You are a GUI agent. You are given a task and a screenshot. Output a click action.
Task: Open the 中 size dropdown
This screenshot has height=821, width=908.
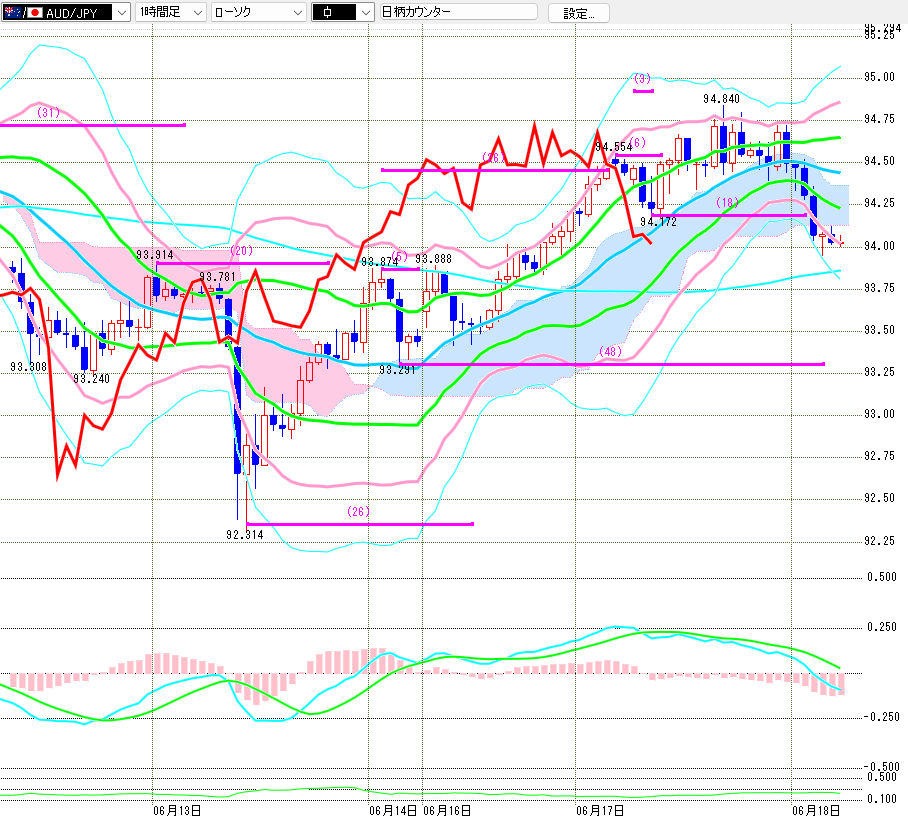pos(343,12)
